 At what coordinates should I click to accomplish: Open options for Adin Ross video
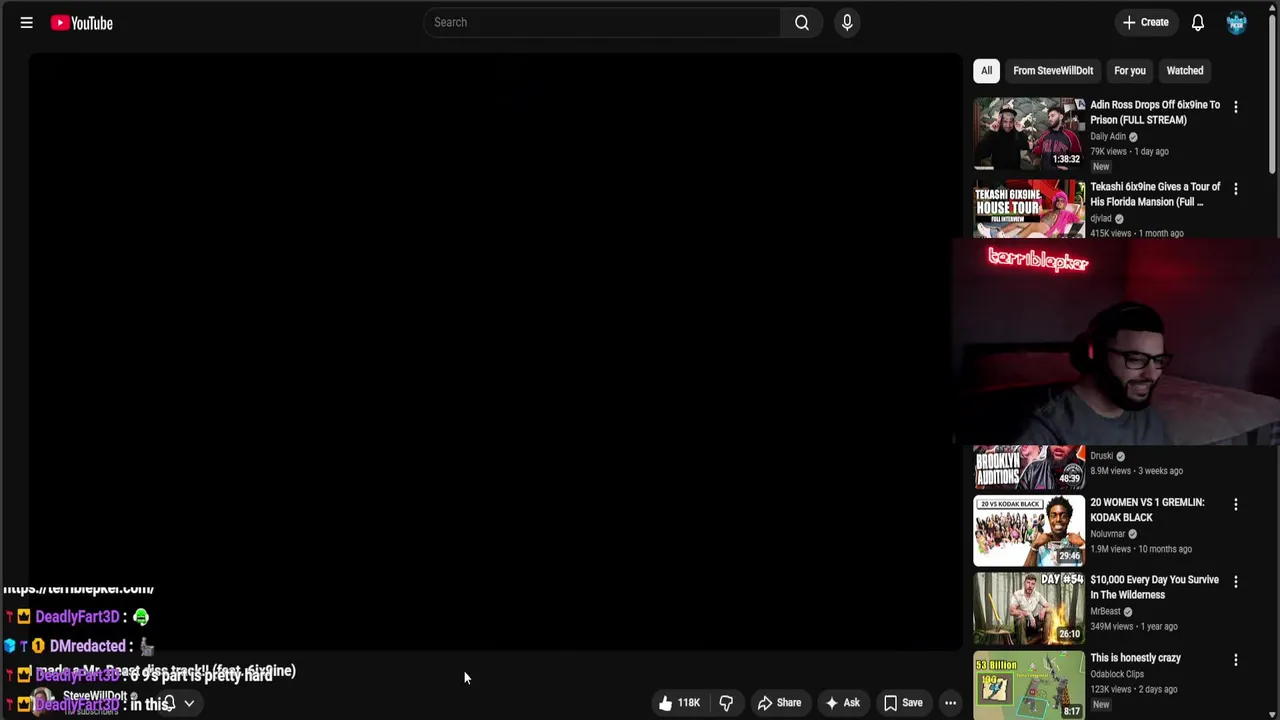pos(1236,107)
